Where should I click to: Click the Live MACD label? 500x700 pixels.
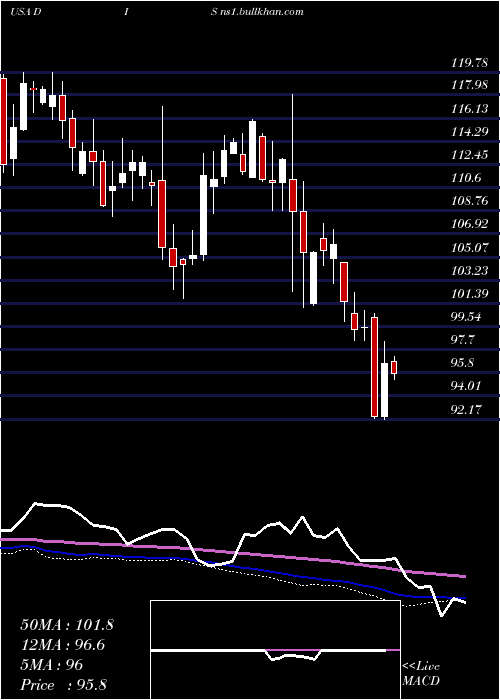click(x=421, y=673)
